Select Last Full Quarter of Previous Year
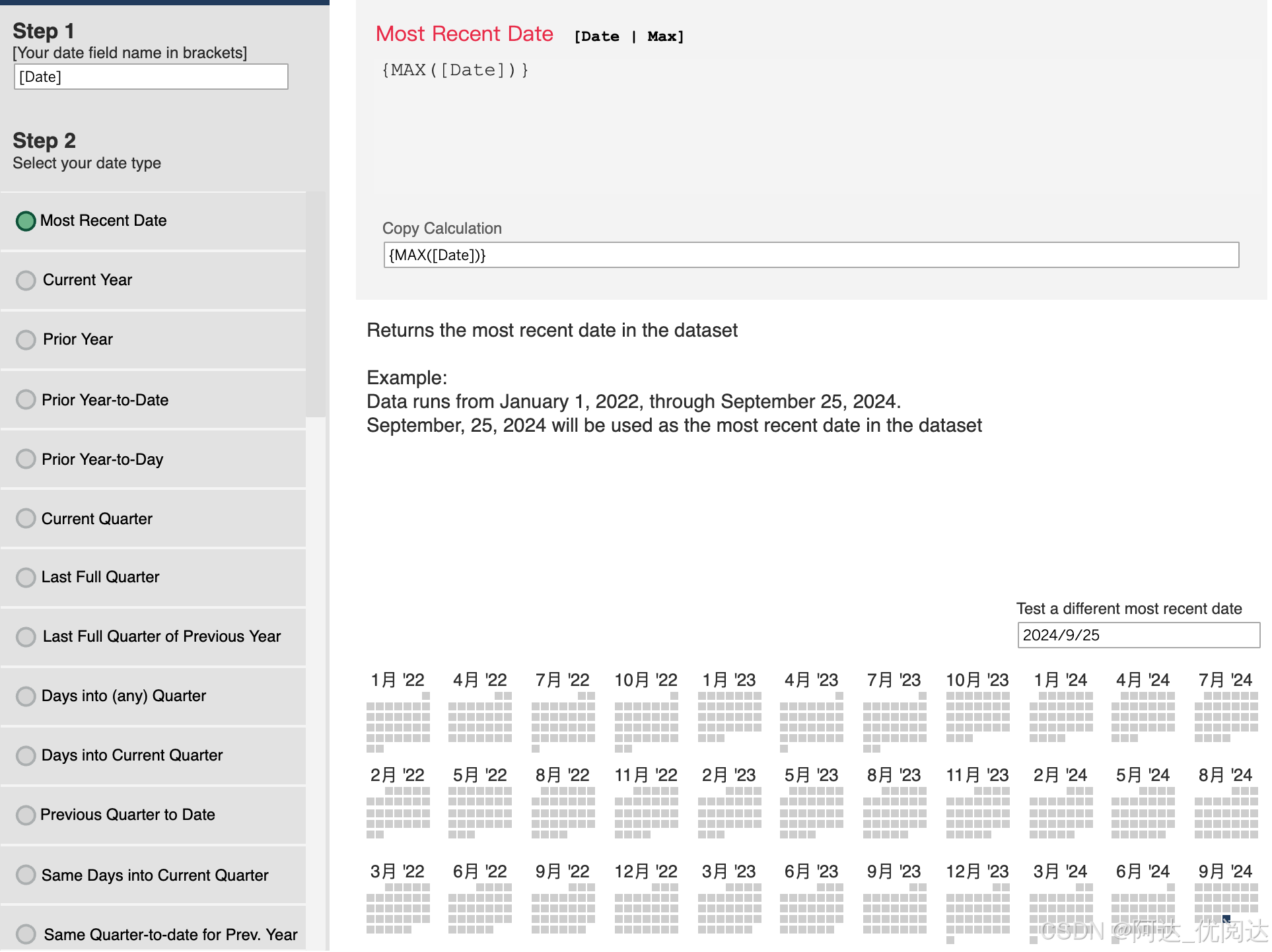Image resolution: width=1272 pixels, height=952 pixels. pos(26,637)
